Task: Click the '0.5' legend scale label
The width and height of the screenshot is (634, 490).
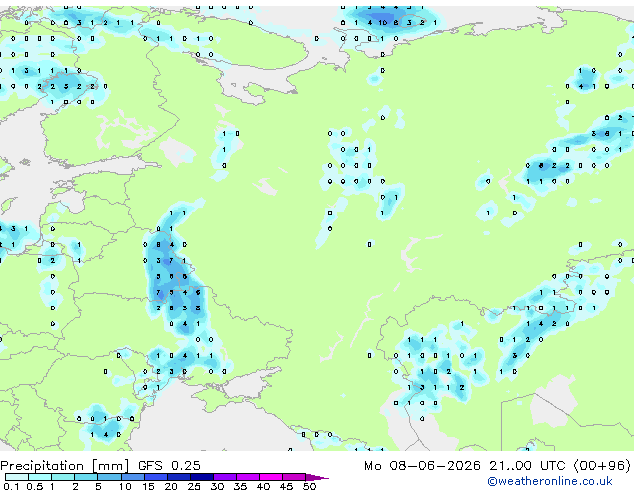Action: coord(34,486)
